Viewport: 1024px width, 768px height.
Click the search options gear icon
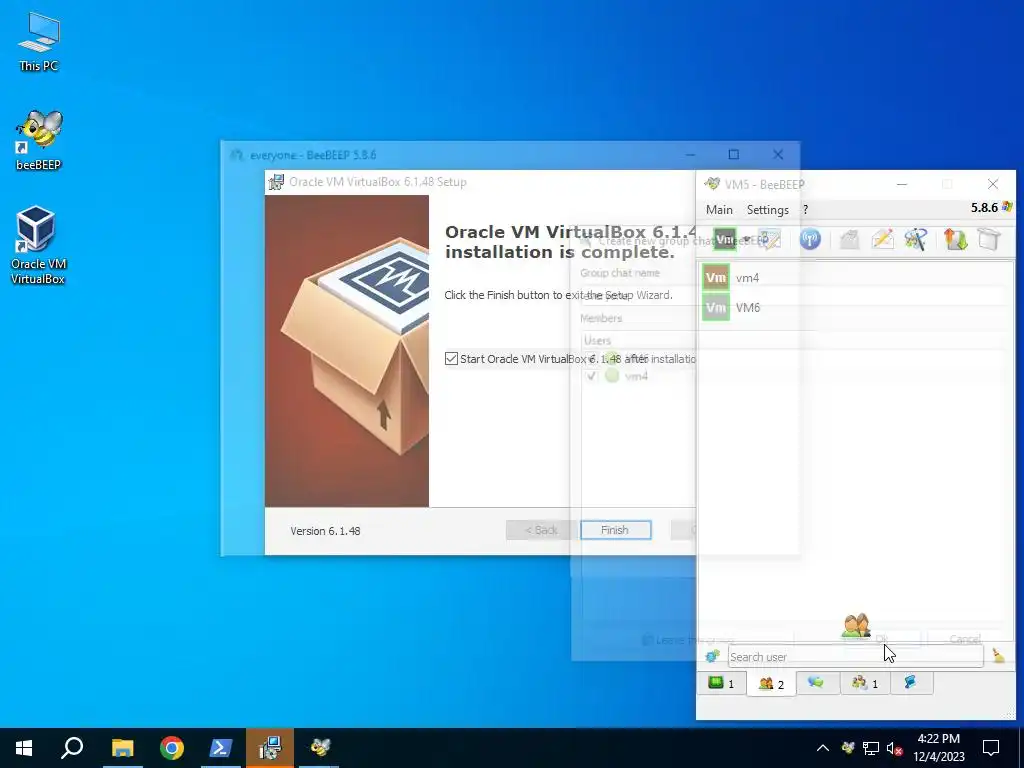[712, 656]
